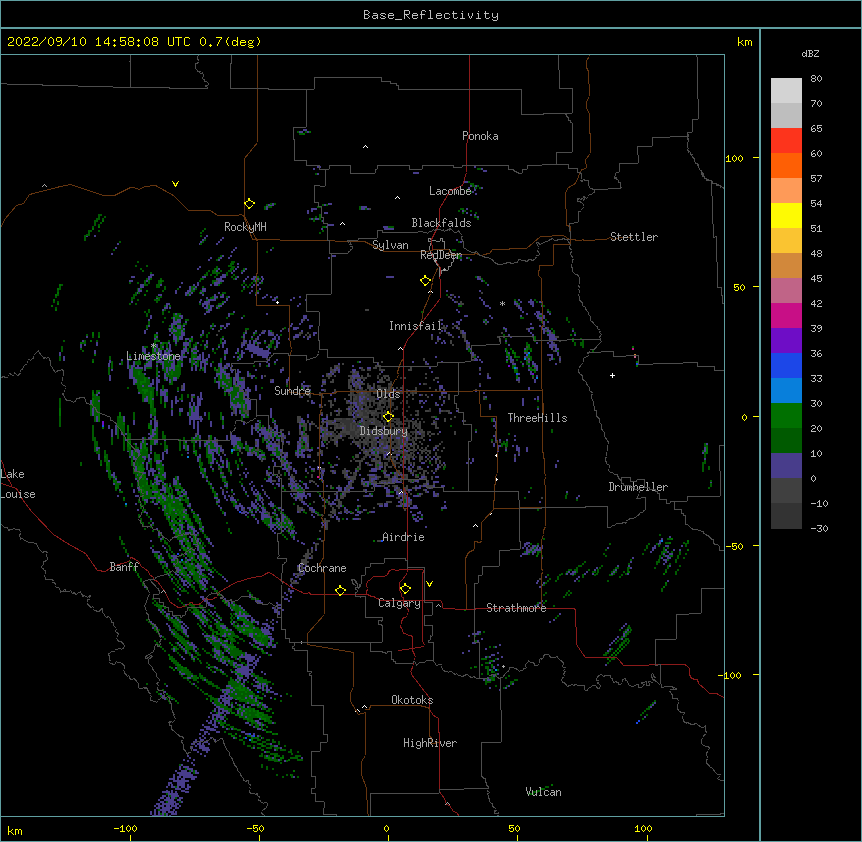Click the Cochrane town label

pos(322,568)
